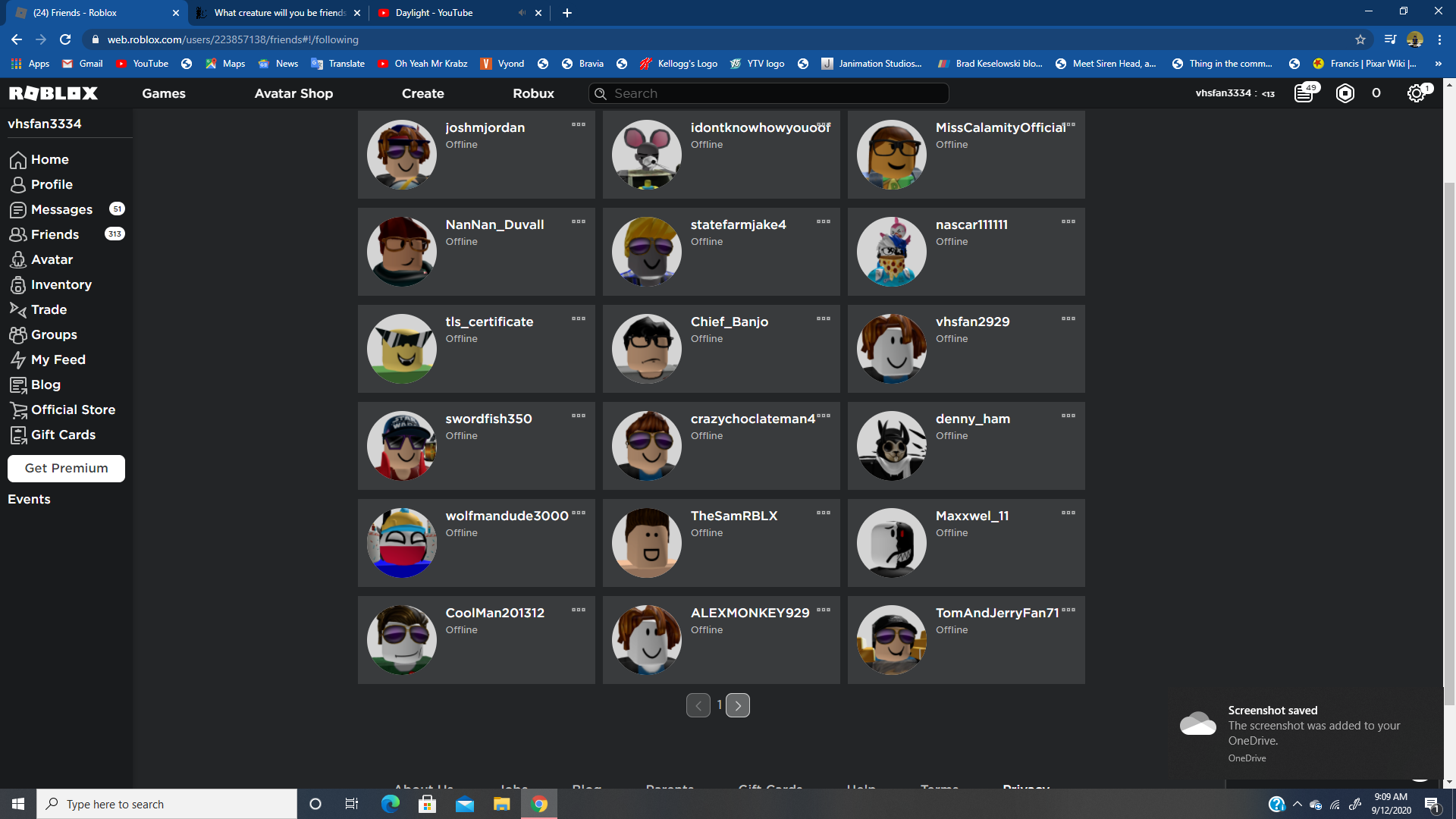Select the Avatar Shop tab in navigation

tap(293, 93)
